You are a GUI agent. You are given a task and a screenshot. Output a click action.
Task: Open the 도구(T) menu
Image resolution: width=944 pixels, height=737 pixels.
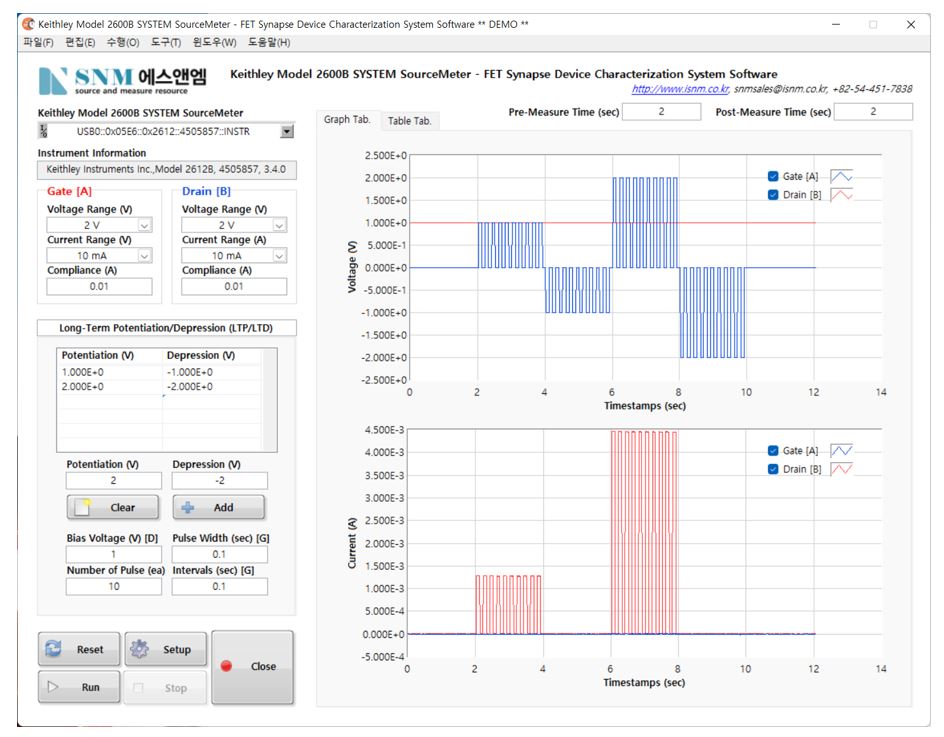[166, 42]
